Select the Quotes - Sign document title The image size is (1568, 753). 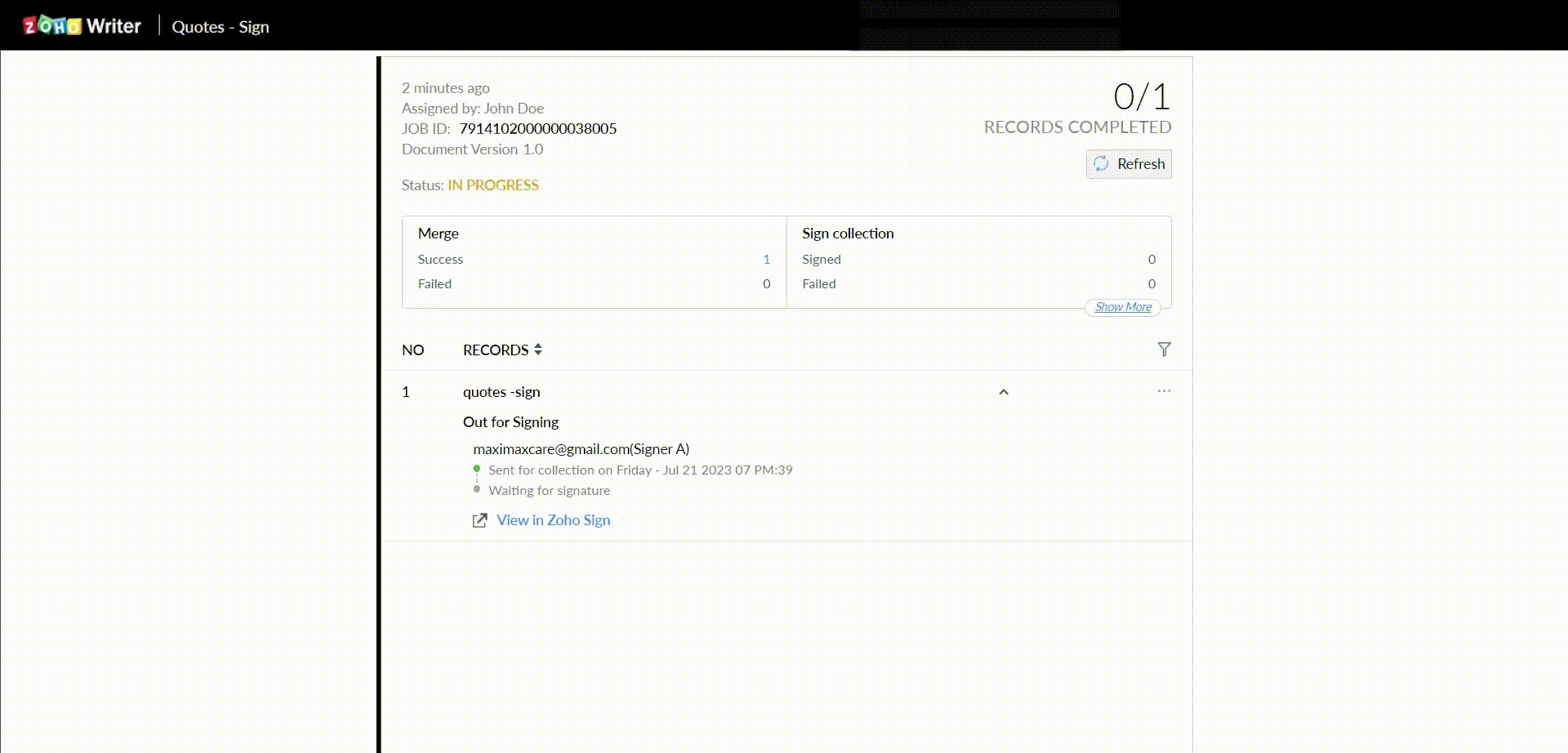click(220, 27)
